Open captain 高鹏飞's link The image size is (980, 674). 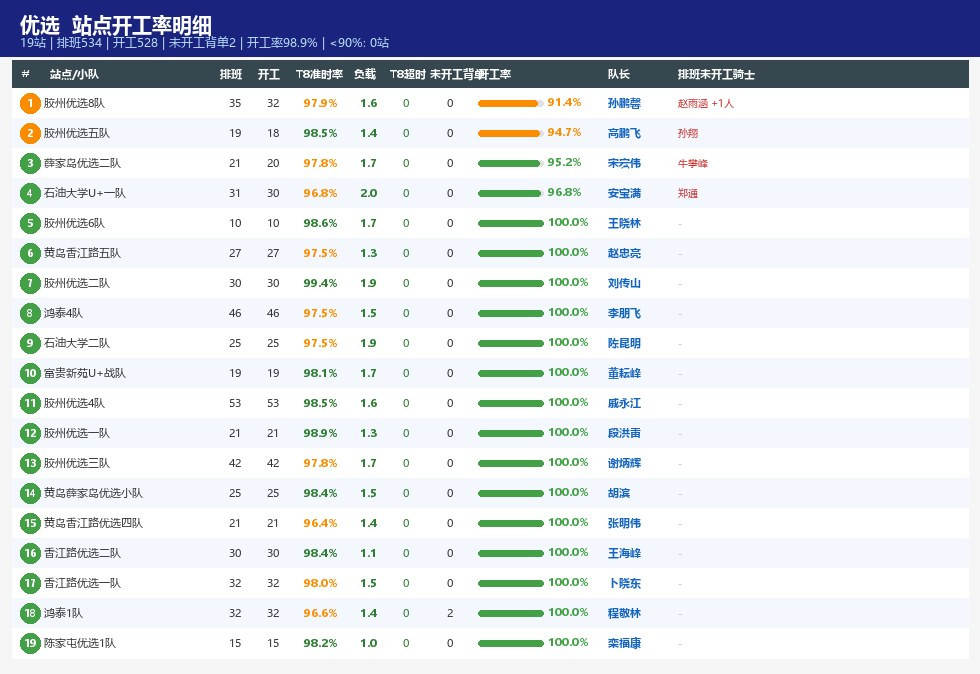coord(624,133)
